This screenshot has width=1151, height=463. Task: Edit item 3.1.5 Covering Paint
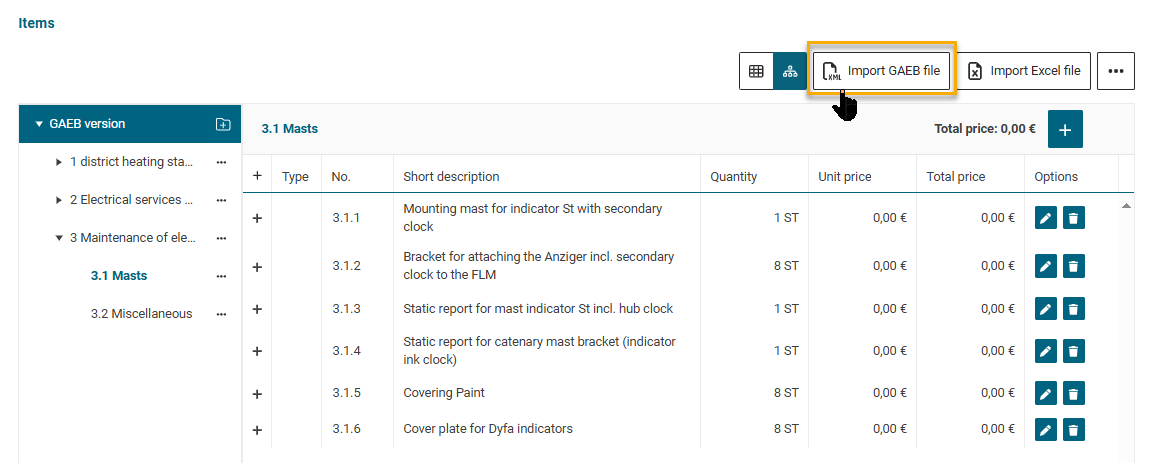pos(1045,393)
